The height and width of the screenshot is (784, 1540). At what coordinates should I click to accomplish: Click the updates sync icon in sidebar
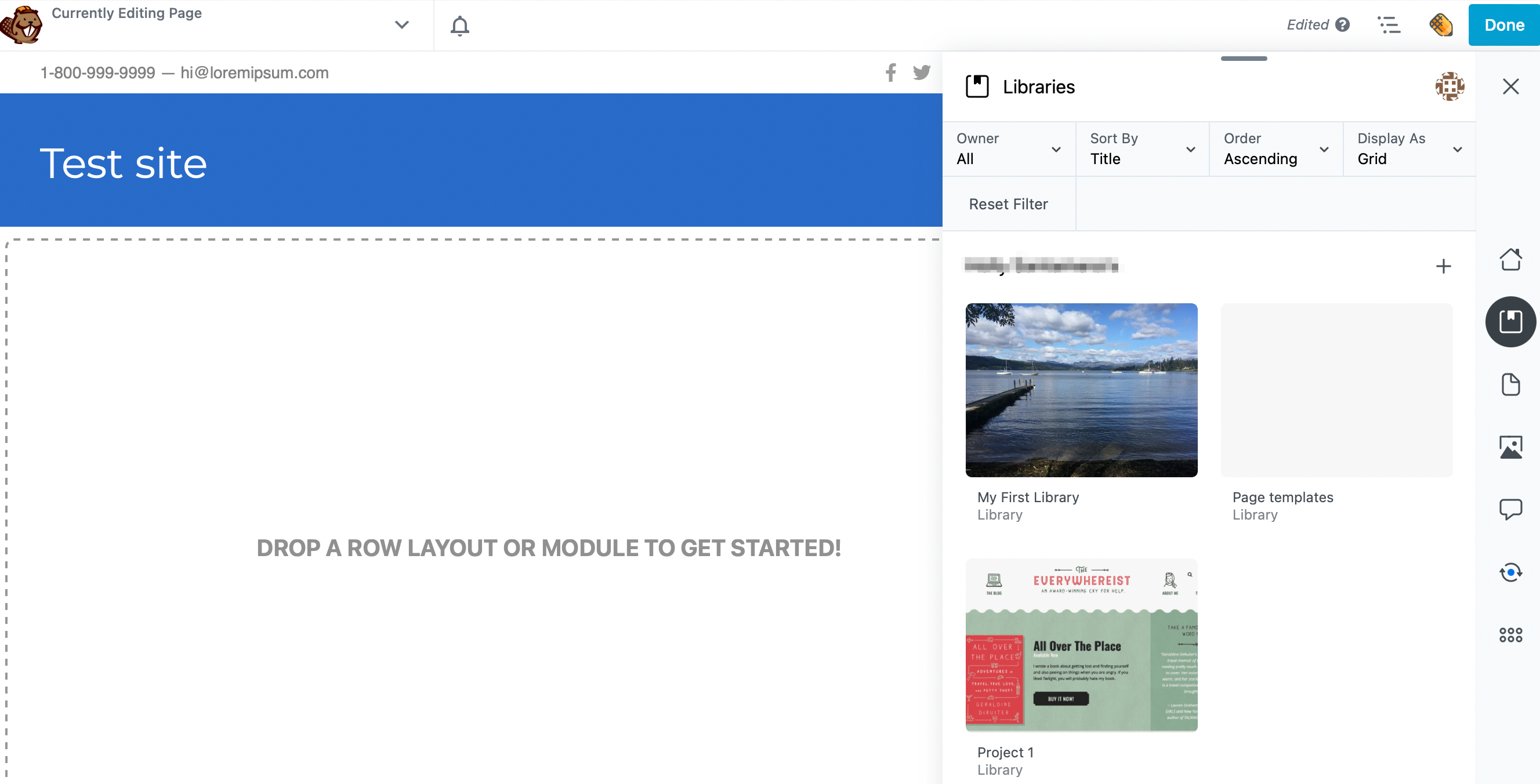click(x=1510, y=572)
